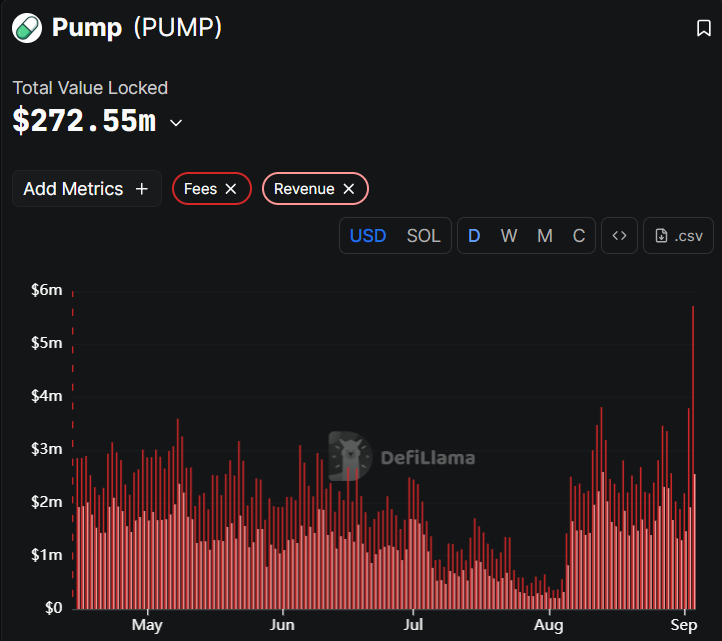The height and width of the screenshot is (641, 722).
Task: Toggle the Revenue metric chip
Action: point(315,188)
